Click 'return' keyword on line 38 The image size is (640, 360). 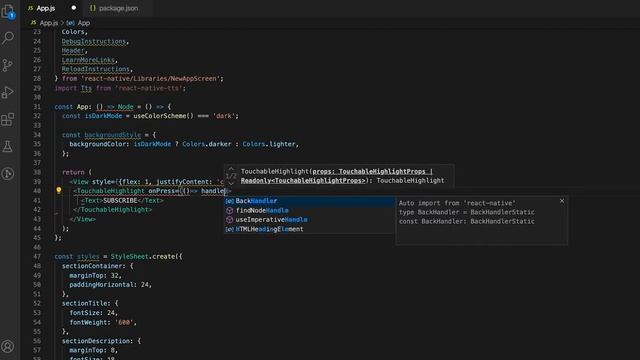(x=73, y=172)
